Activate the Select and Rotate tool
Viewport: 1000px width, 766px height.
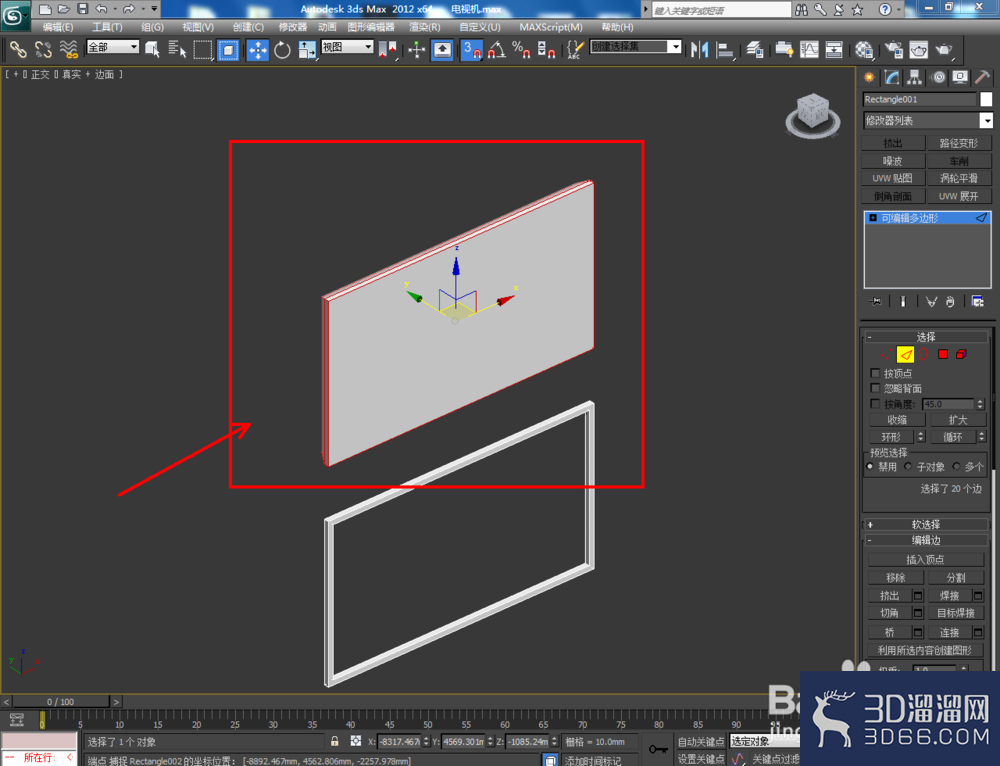point(282,49)
